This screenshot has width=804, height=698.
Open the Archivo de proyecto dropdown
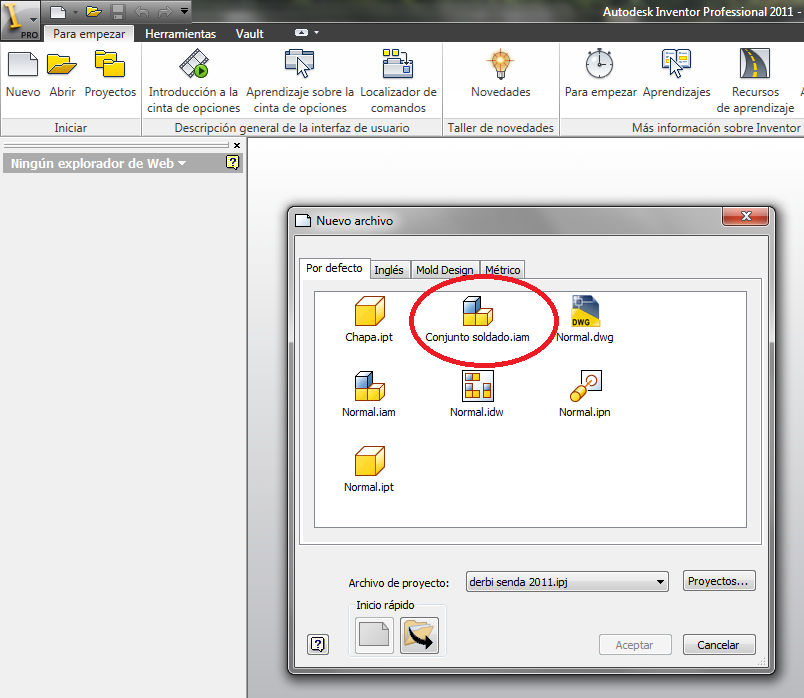click(x=567, y=582)
